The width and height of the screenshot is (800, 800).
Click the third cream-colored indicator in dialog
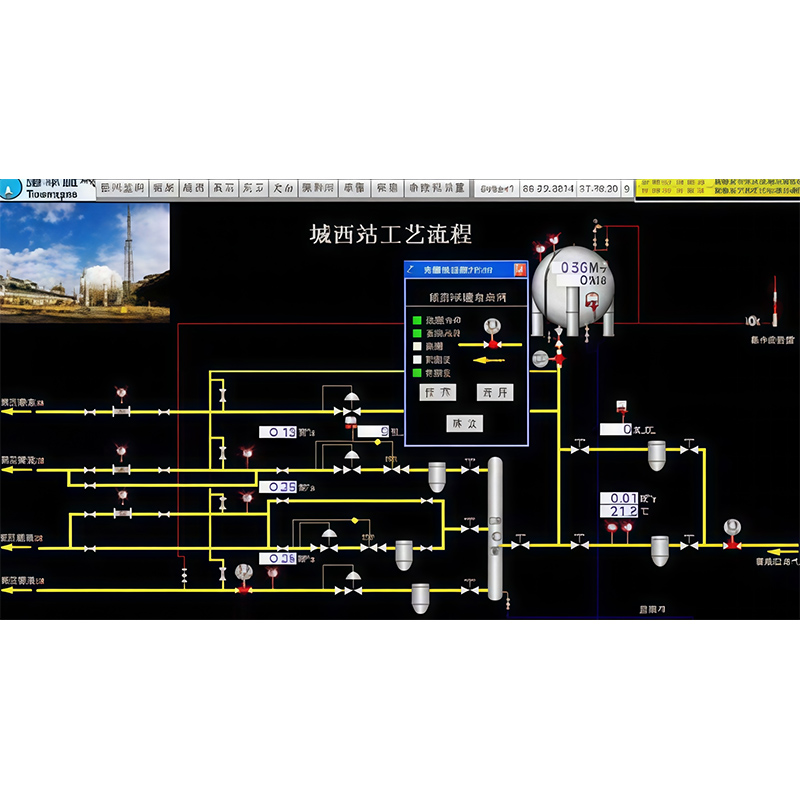tap(417, 346)
